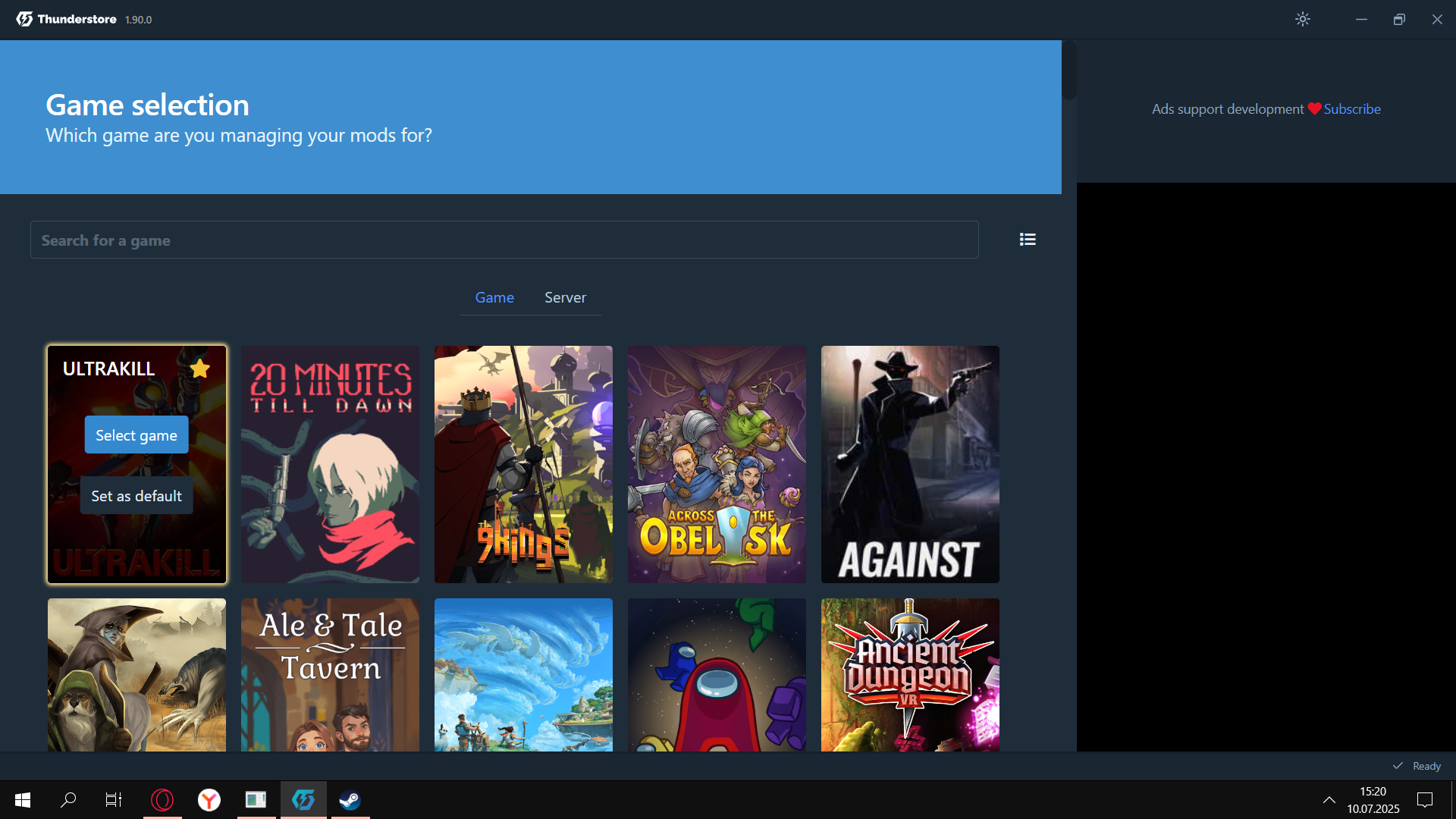Choose the AGAINST game card
The height and width of the screenshot is (819, 1456).
pos(910,465)
